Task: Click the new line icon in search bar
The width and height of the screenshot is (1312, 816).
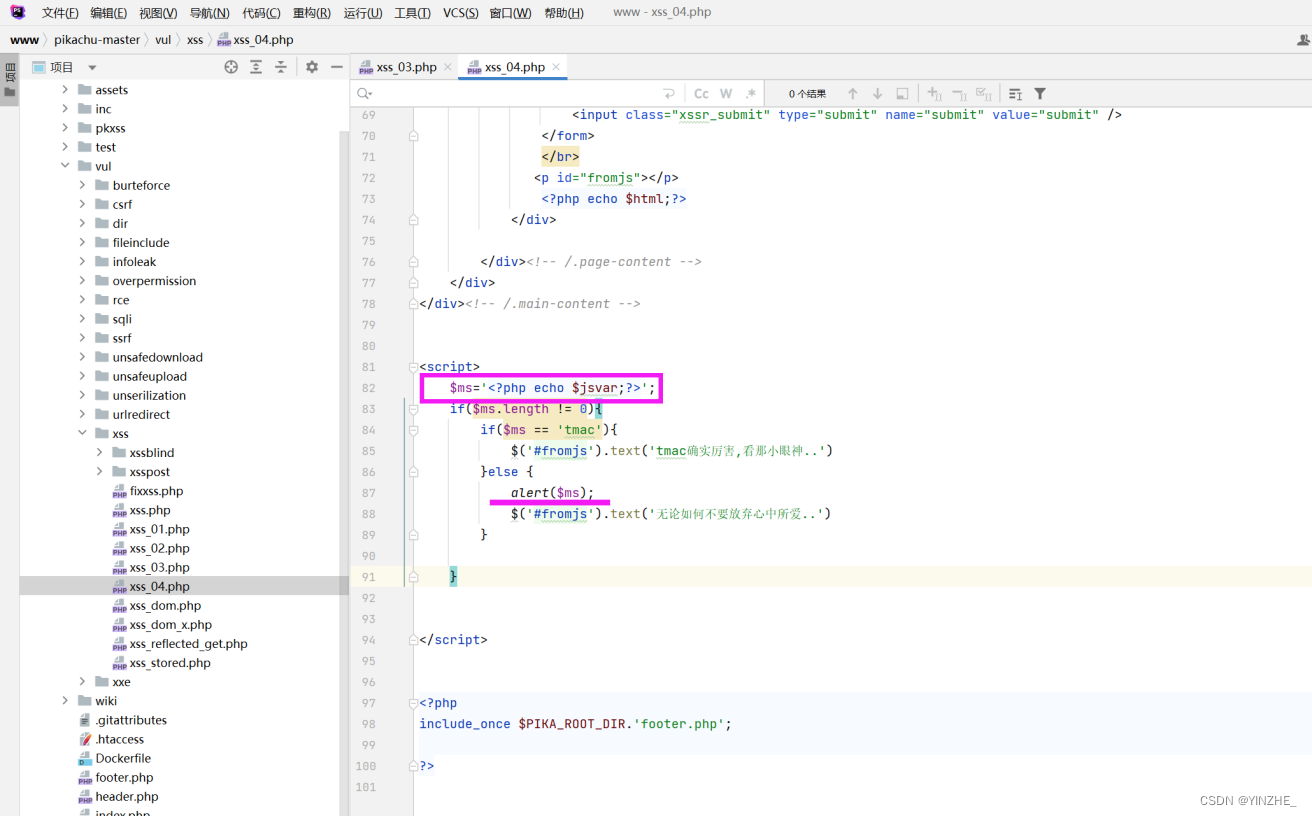Action: (x=668, y=93)
